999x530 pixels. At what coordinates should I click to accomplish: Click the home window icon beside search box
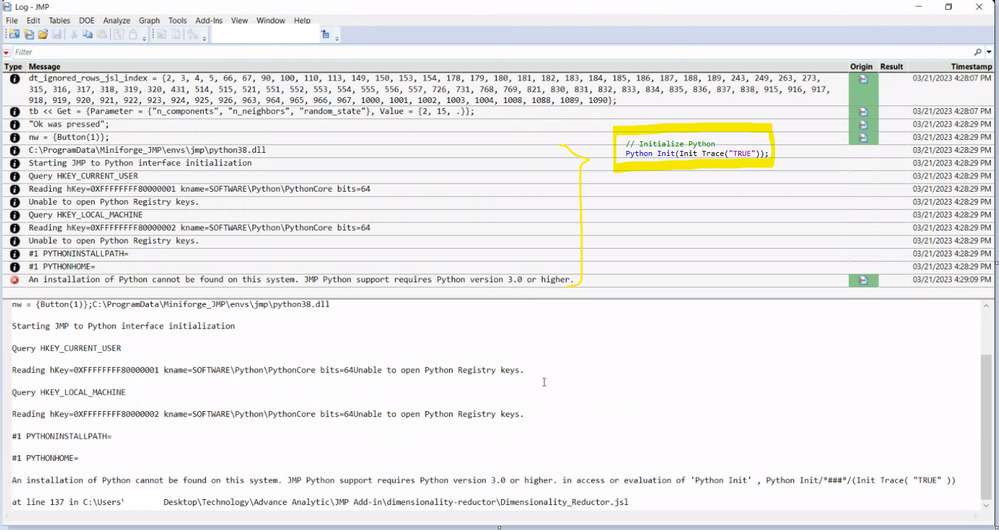pos(326,34)
